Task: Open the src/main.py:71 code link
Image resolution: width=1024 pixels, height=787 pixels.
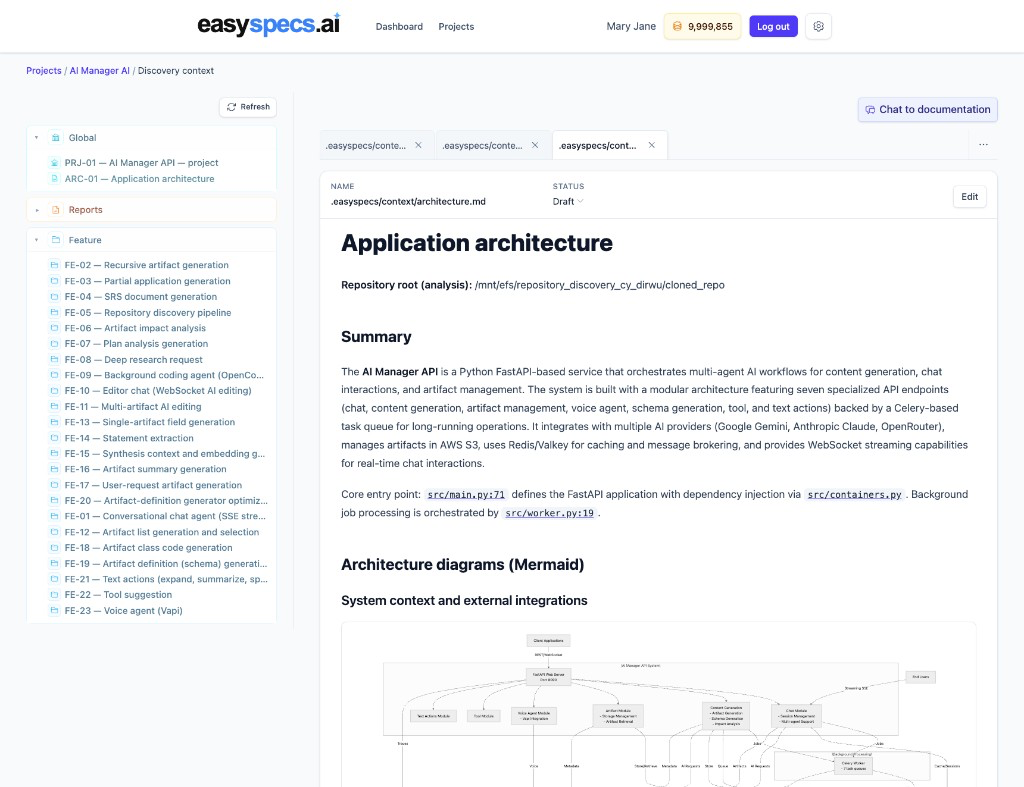Action: tap(466, 494)
